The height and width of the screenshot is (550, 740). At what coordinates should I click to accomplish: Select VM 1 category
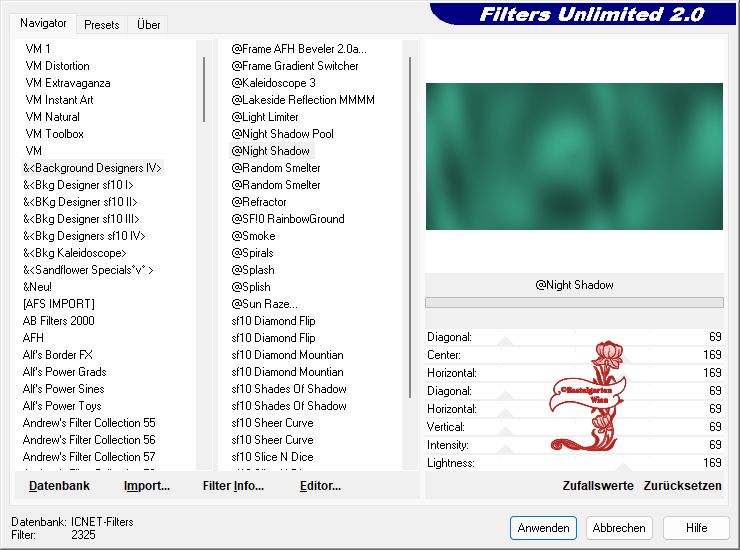point(38,49)
